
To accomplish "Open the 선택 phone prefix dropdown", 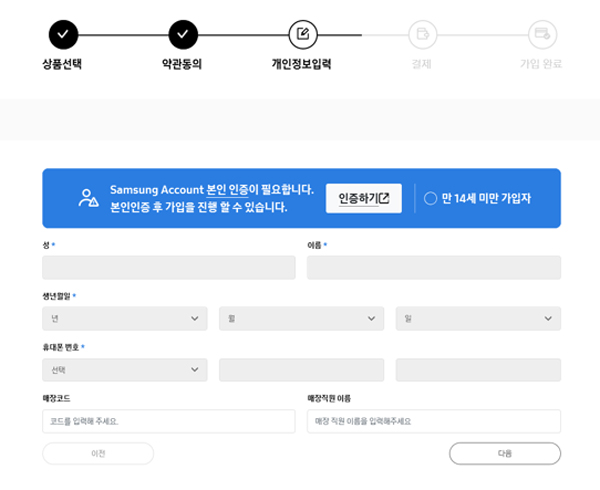I will point(125,370).
